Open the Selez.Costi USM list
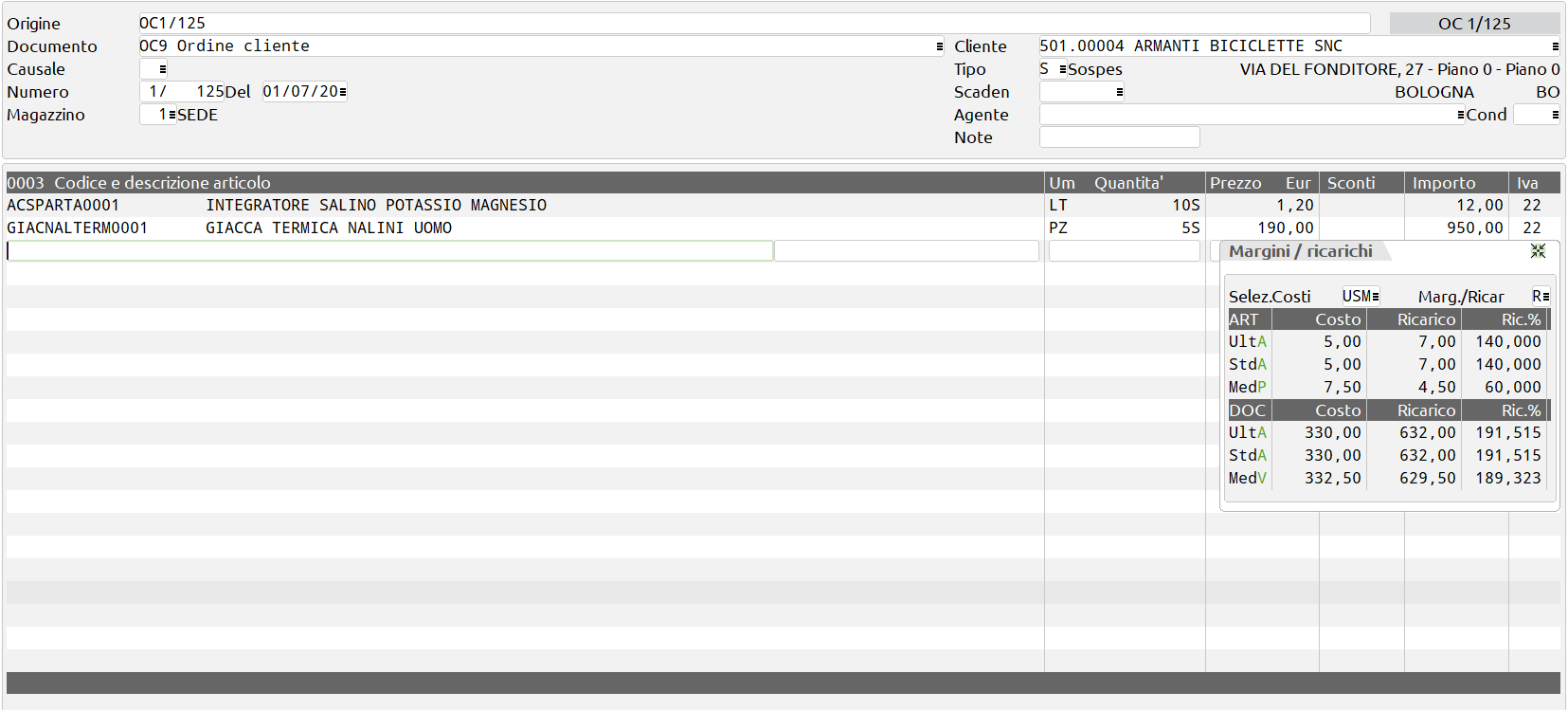 (1375, 297)
